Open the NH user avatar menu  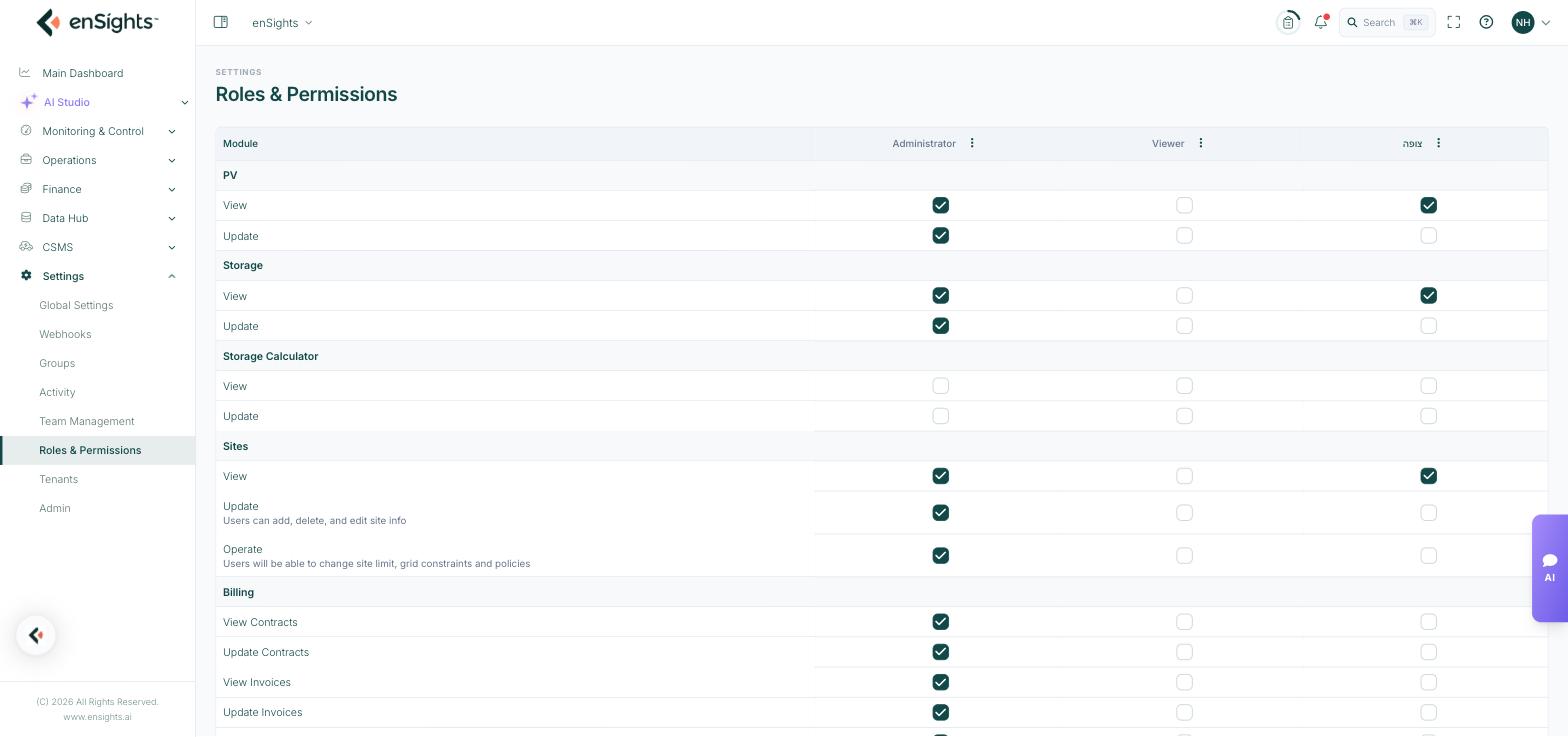pos(1523,22)
